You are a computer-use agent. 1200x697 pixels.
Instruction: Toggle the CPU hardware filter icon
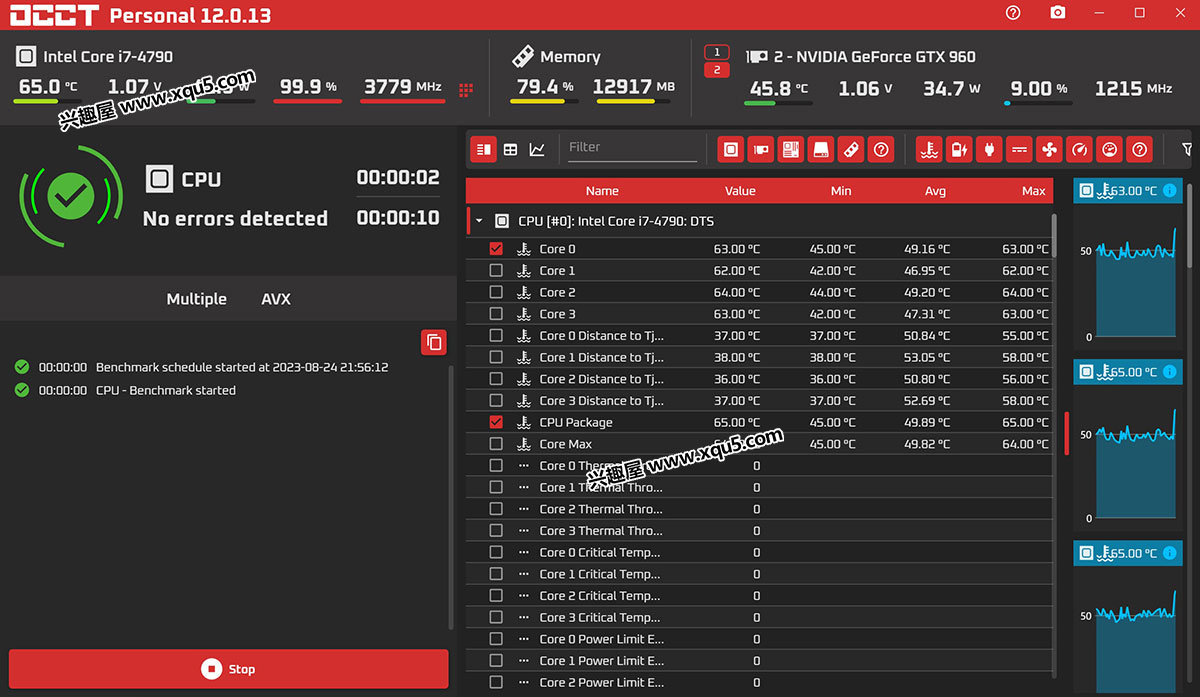tap(731, 149)
